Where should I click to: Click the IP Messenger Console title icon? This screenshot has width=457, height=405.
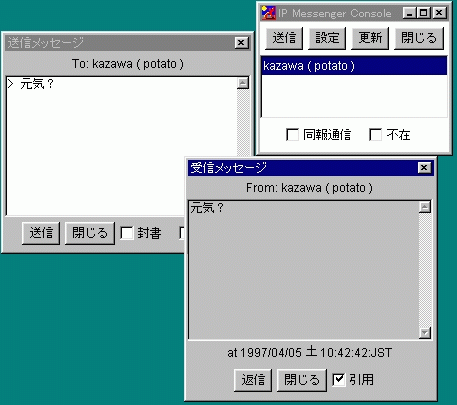coord(268,13)
